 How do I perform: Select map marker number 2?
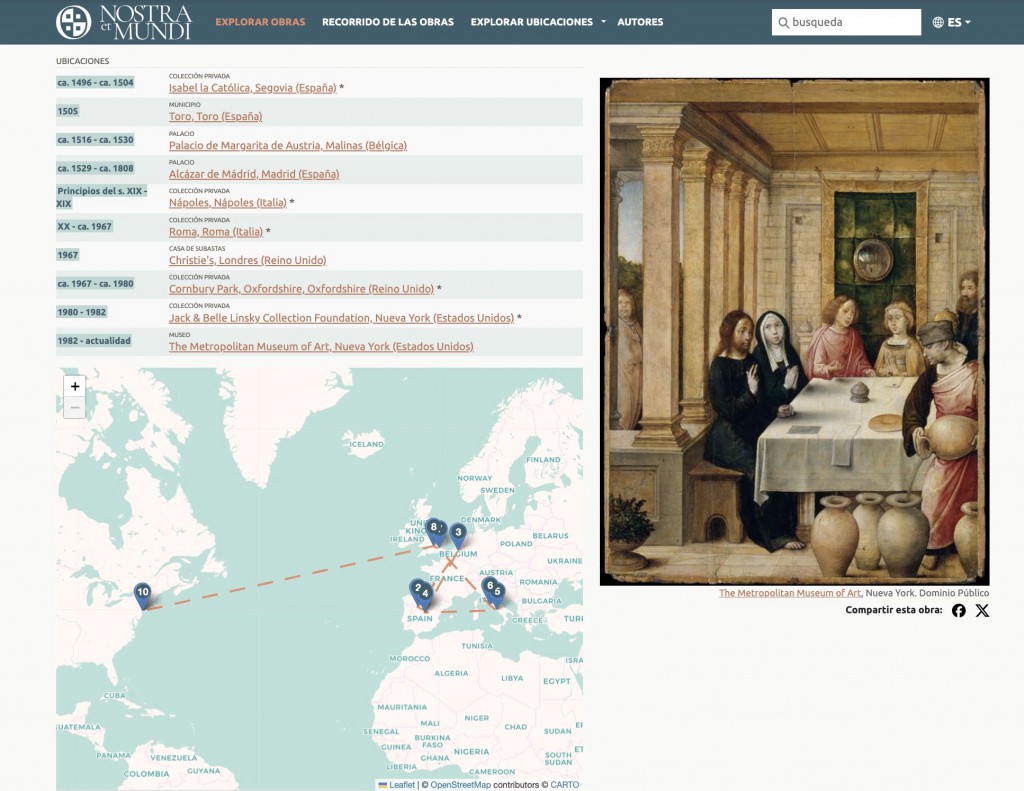(417, 591)
